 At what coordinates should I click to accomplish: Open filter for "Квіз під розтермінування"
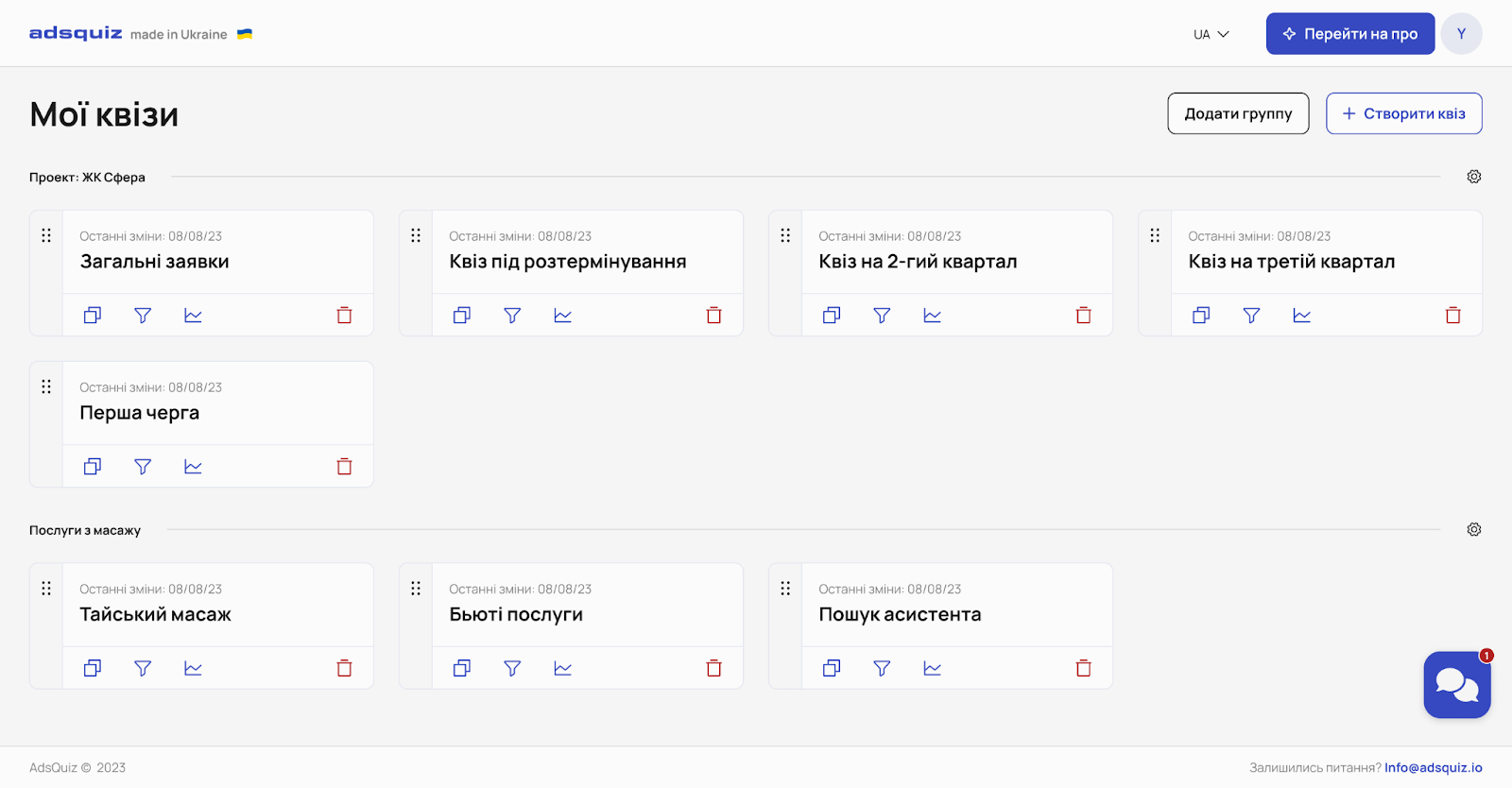(512, 316)
